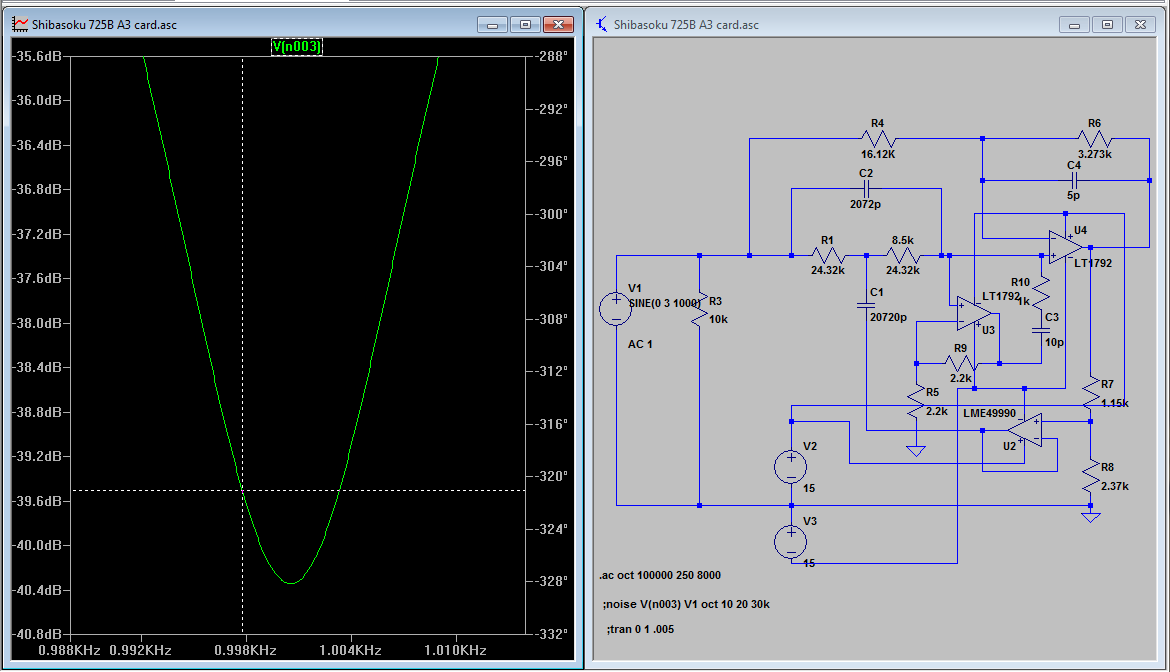Select voltage source V3 symbol
This screenshot has height=672, width=1170.
pos(791,541)
